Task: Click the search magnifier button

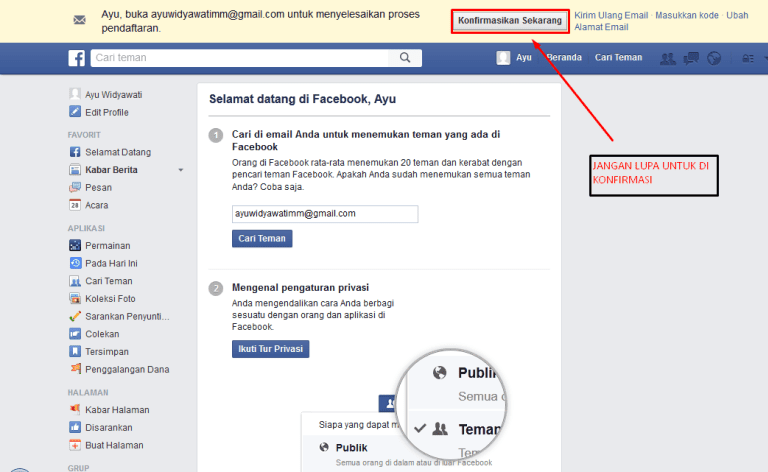Action: pyautogui.click(x=405, y=58)
